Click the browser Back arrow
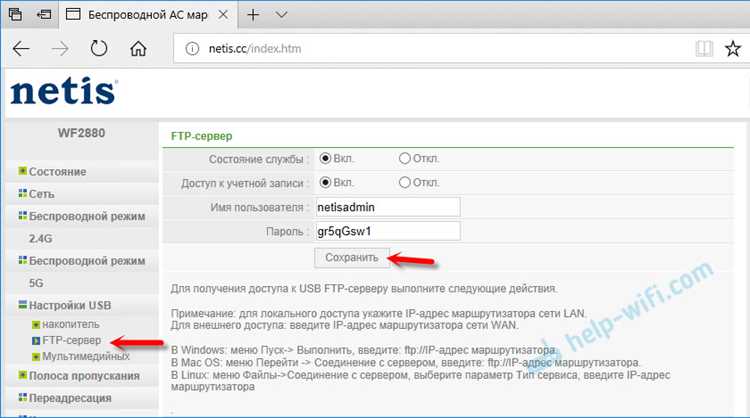Viewport: 750px width, 418px height. coord(21,48)
